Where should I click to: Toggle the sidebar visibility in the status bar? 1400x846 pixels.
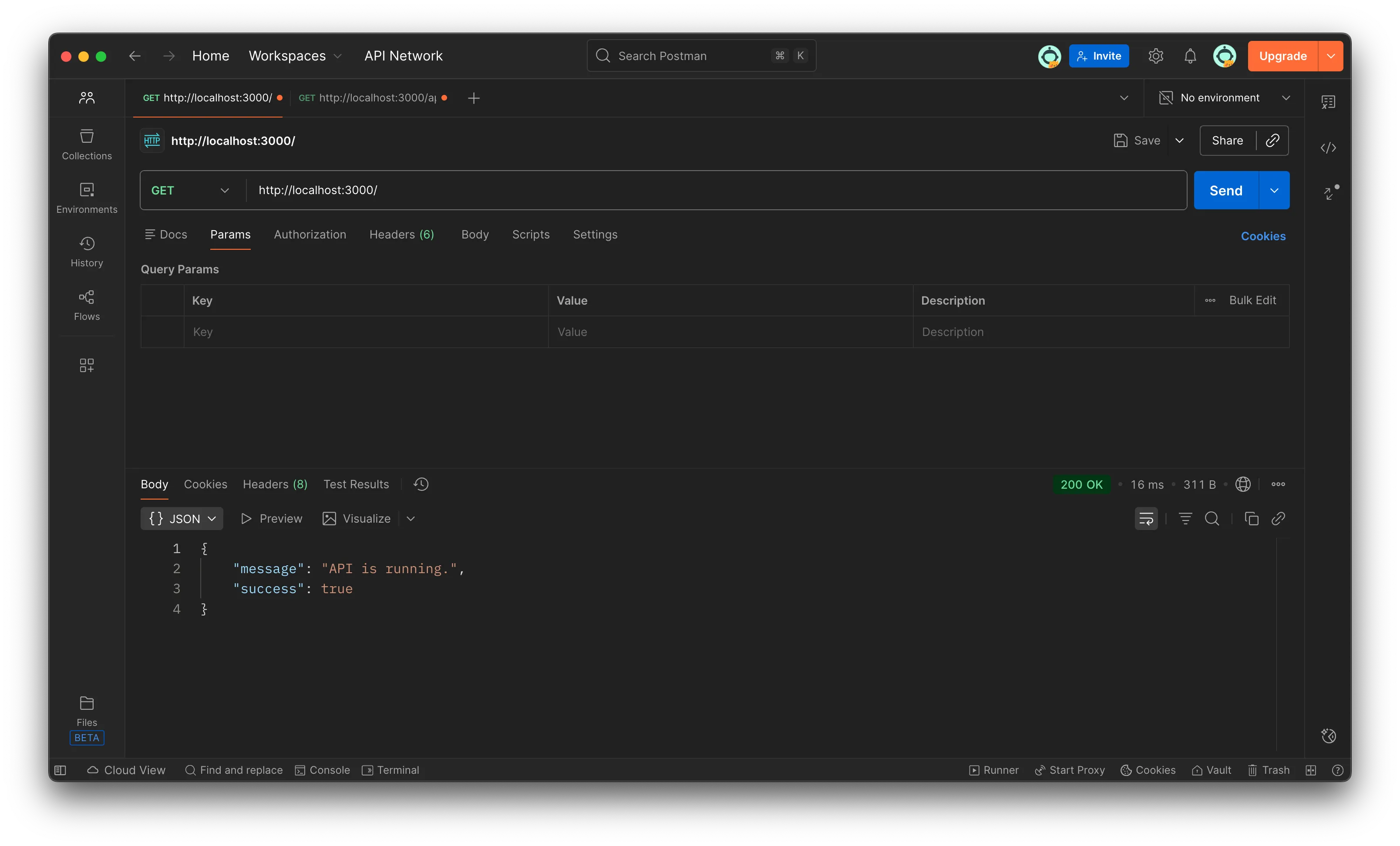[60, 770]
